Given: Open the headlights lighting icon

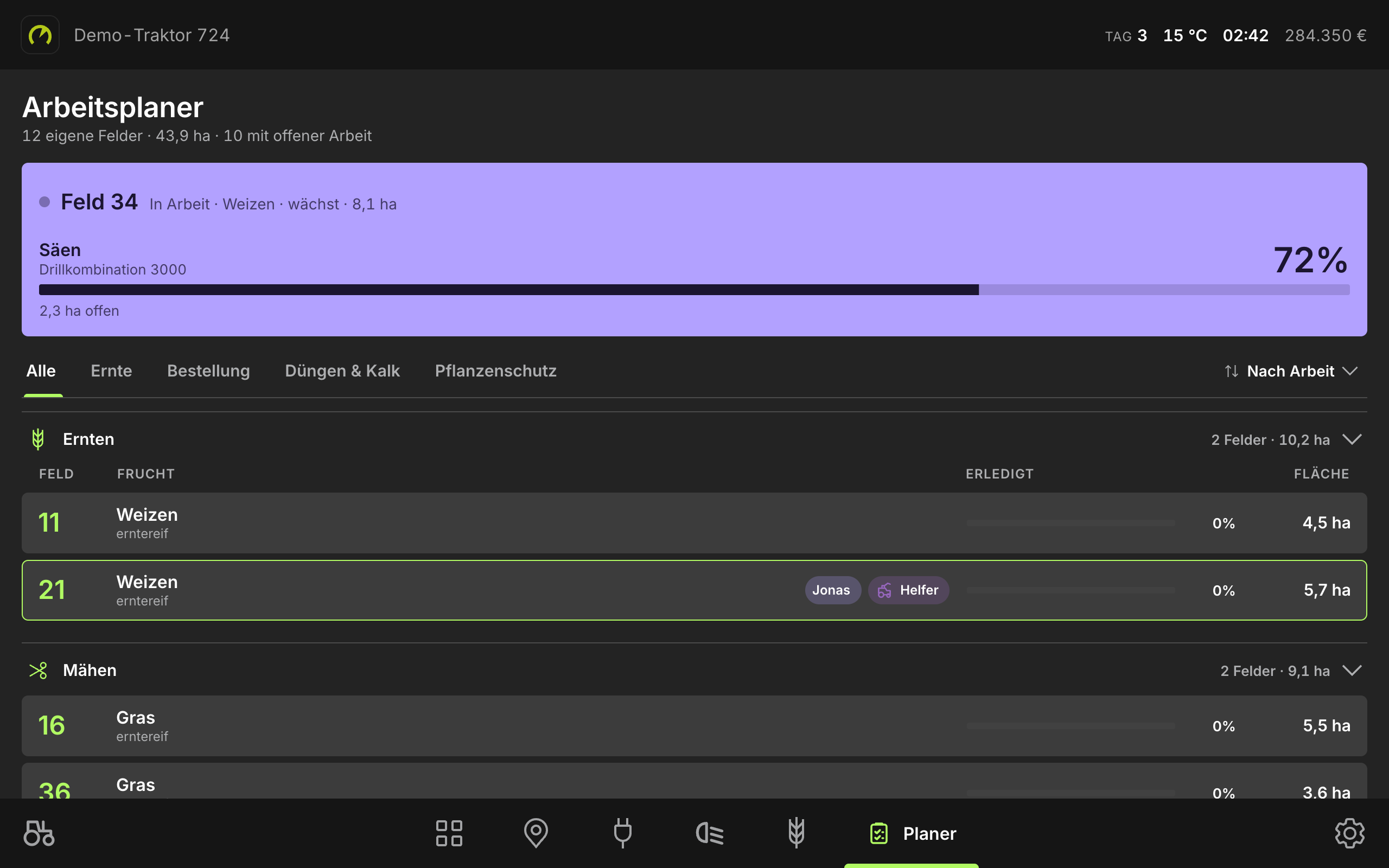Looking at the screenshot, I should tap(710, 833).
